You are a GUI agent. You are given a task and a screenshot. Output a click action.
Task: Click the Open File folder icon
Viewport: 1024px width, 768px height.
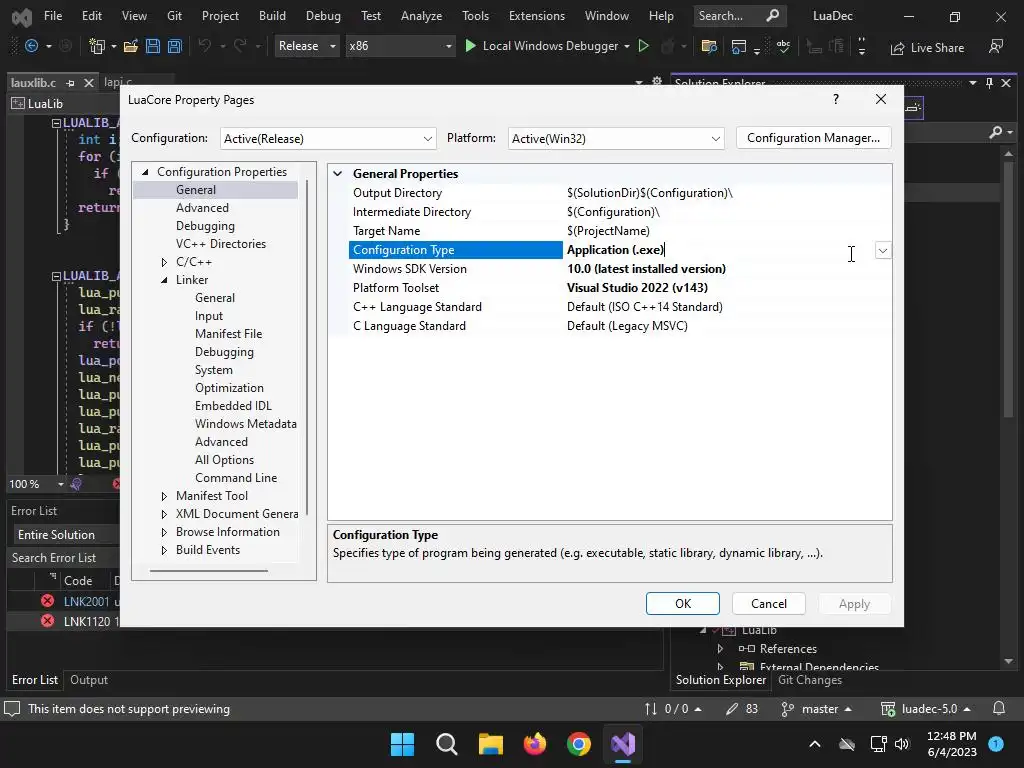click(131, 46)
